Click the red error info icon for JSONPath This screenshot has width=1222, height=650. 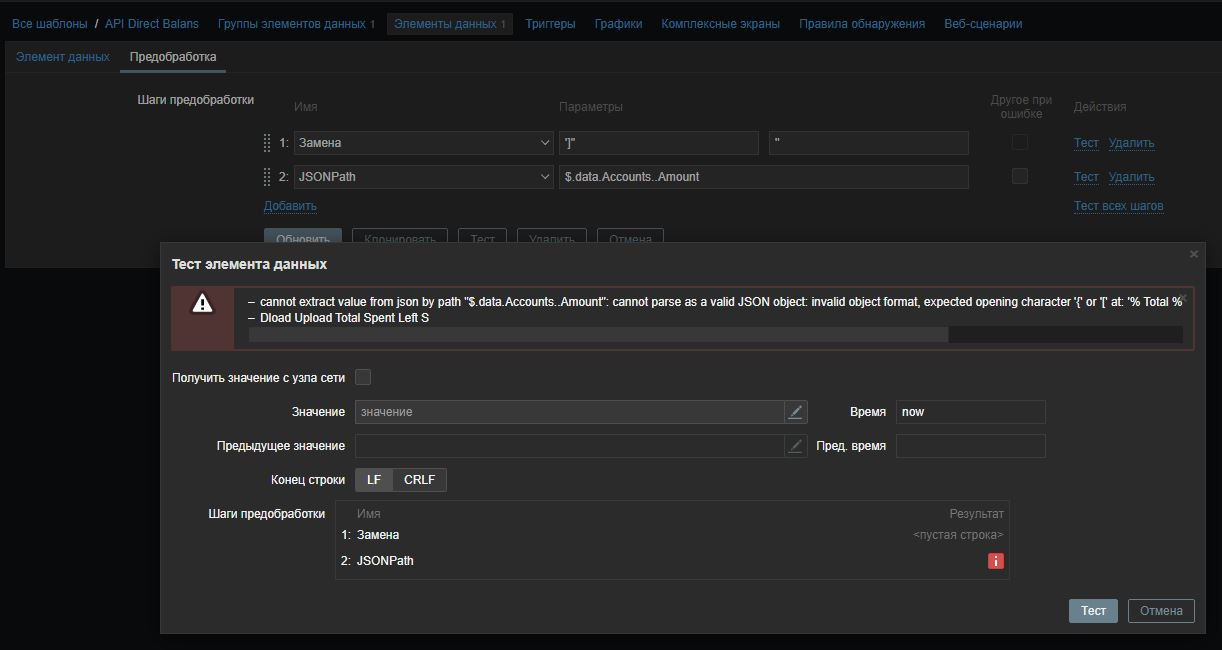click(995, 561)
